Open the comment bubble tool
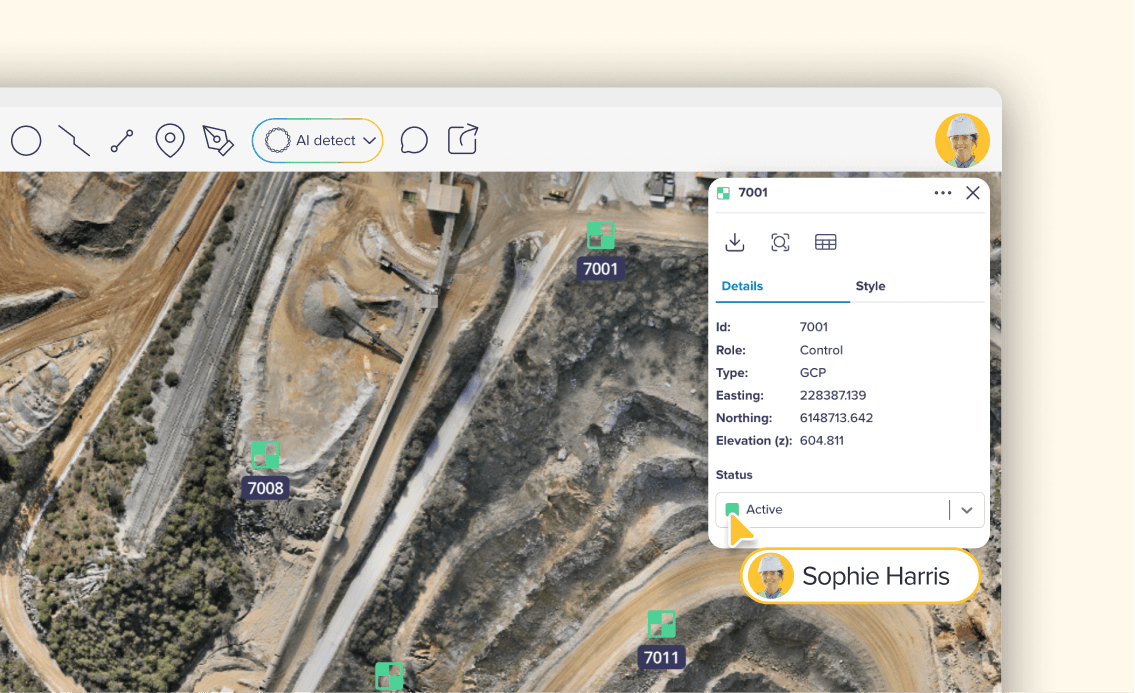The image size is (1135, 693). click(414, 140)
